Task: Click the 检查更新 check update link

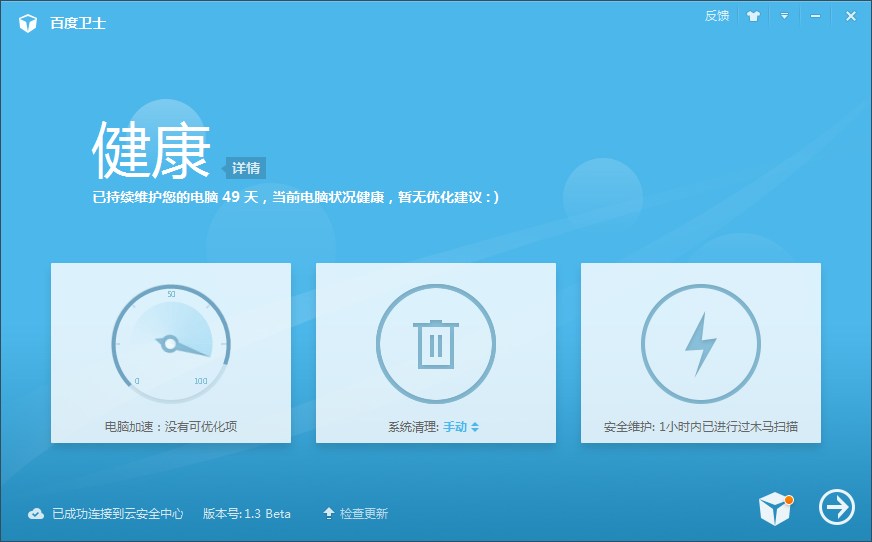Action: click(x=363, y=514)
